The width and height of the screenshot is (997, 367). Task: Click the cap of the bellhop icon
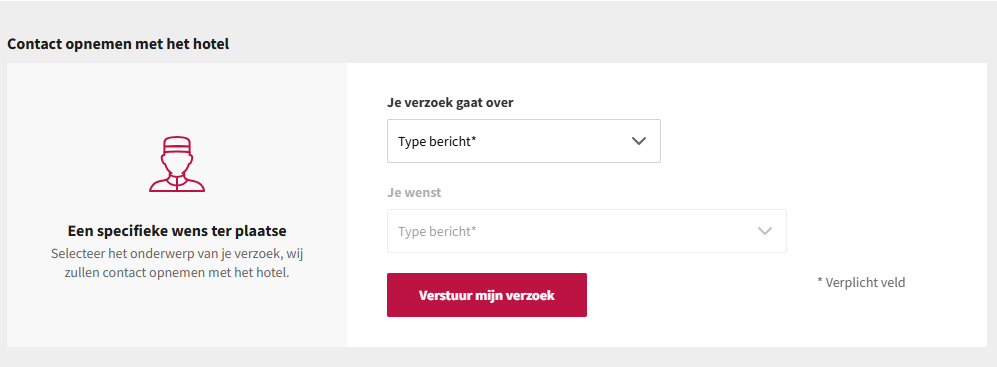(x=177, y=144)
